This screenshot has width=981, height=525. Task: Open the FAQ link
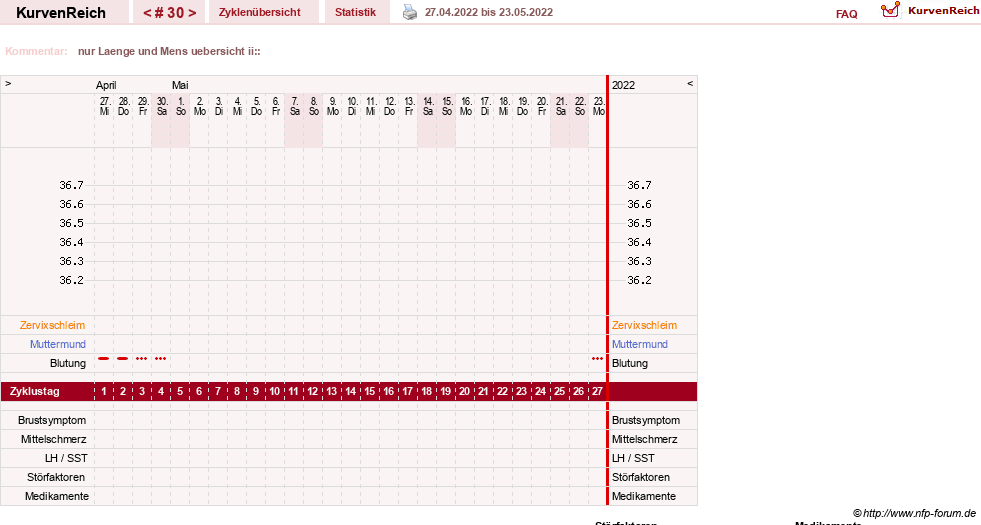pos(846,14)
